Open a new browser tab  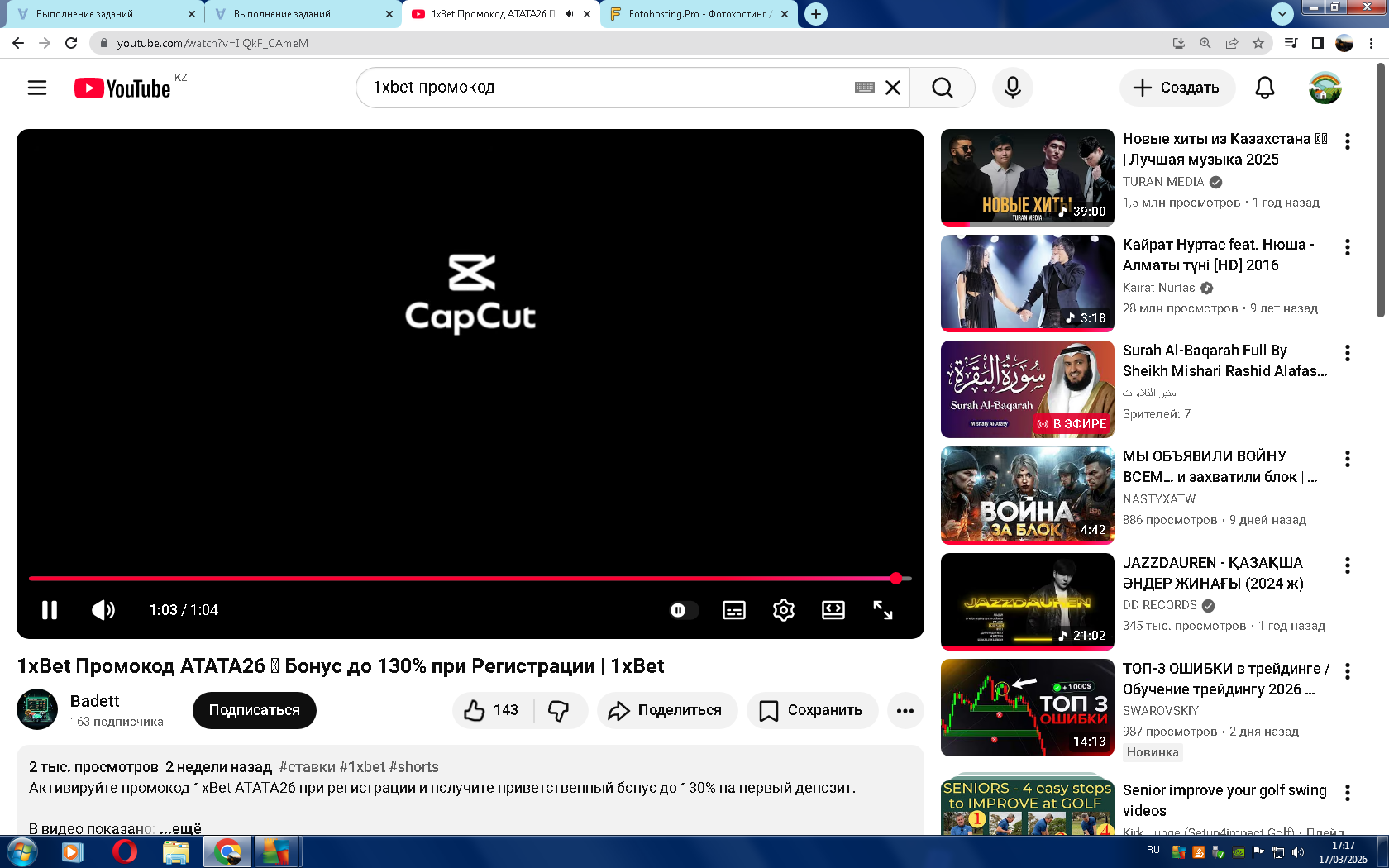tap(816, 14)
